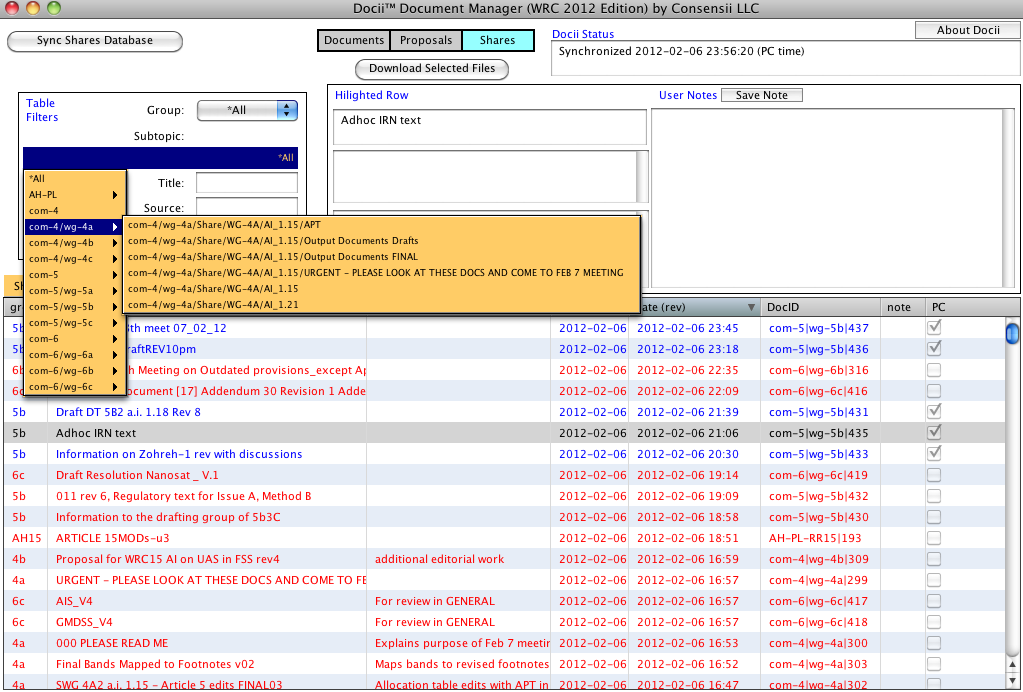Click Download Selected Files button

(432, 69)
